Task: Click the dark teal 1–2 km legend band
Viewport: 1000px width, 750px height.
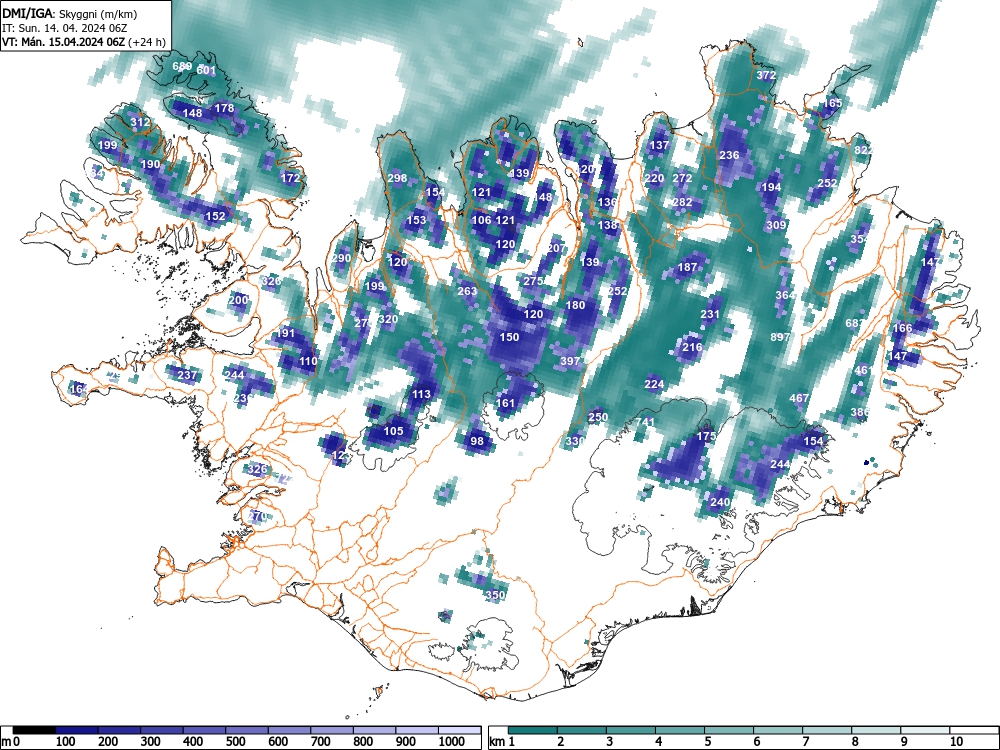Action: tap(533, 730)
